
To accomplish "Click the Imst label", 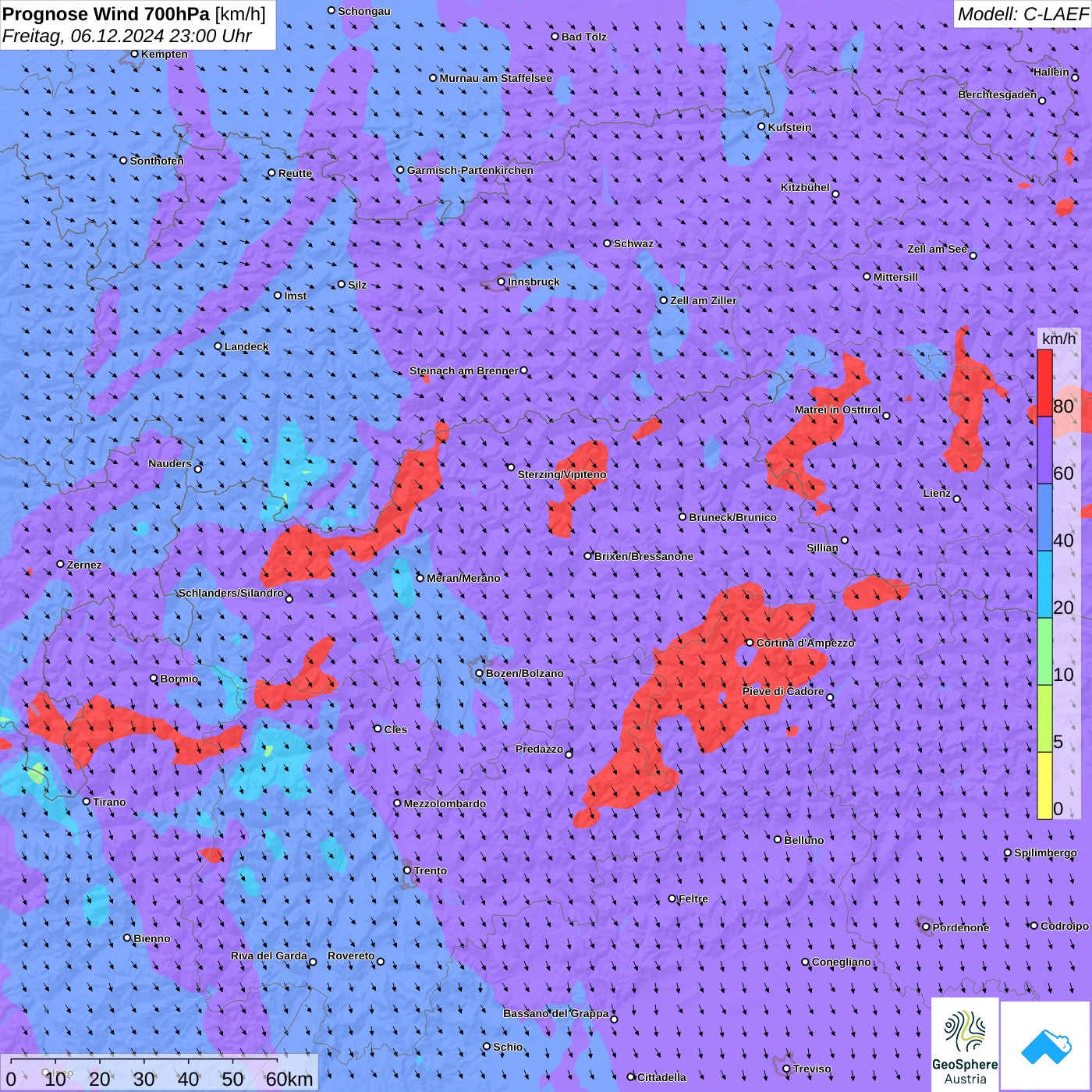I will click(295, 296).
